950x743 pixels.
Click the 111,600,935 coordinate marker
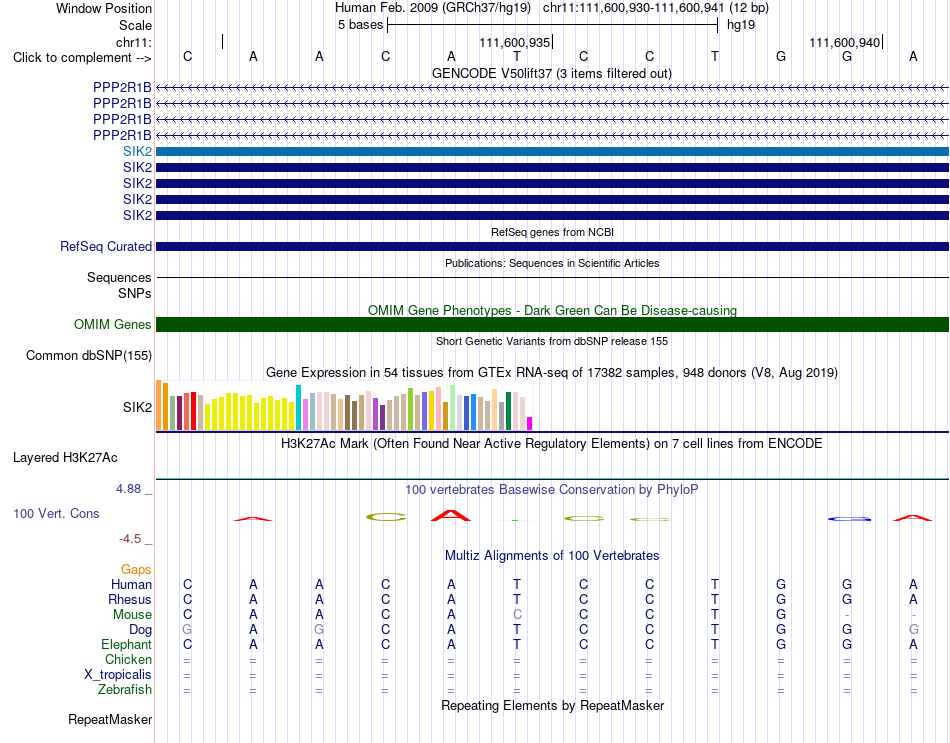tap(514, 42)
